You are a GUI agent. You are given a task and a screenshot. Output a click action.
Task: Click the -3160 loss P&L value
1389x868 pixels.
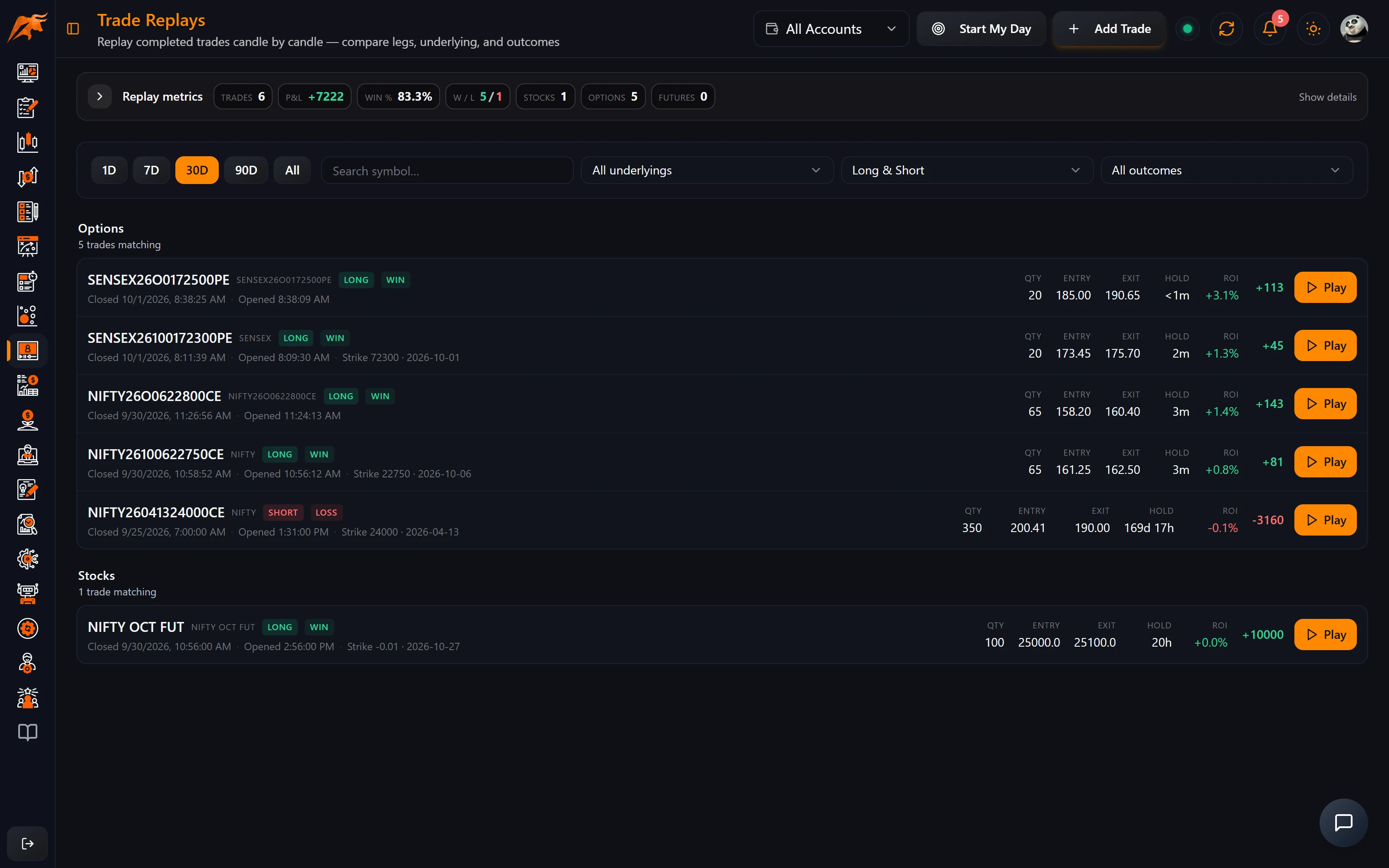click(1267, 519)
